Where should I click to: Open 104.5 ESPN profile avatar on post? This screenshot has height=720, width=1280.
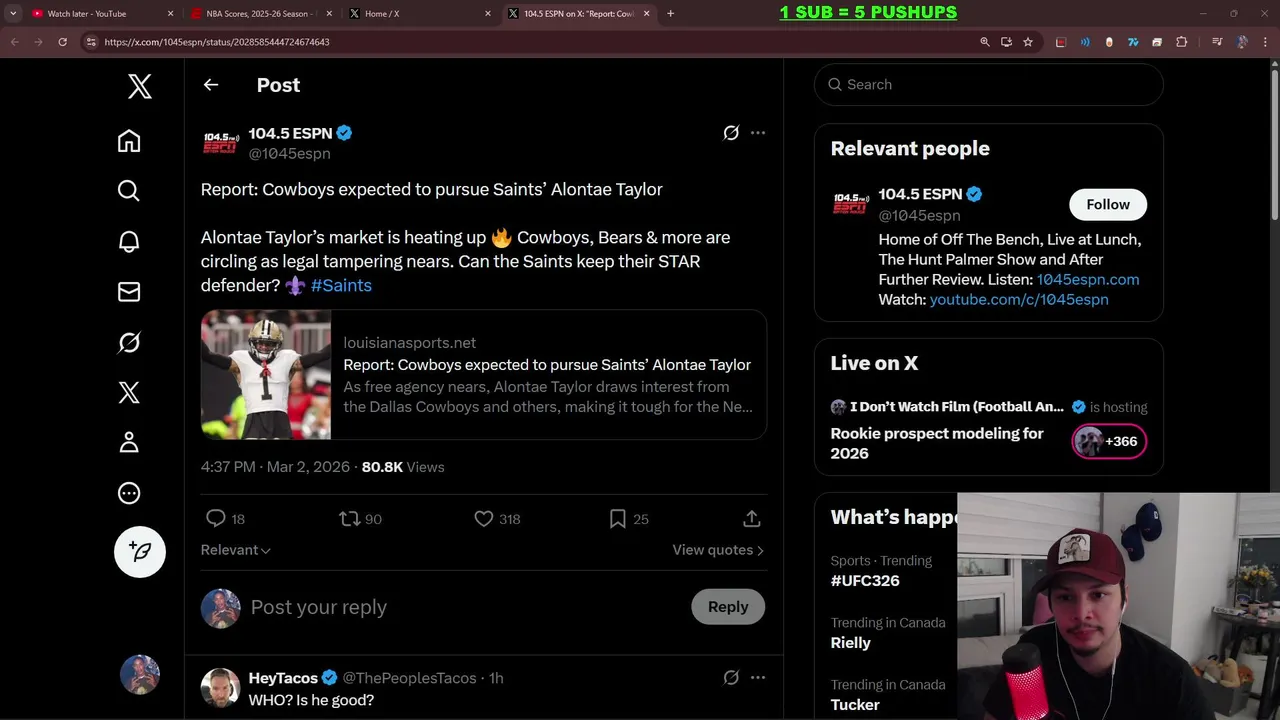point(220,143)
